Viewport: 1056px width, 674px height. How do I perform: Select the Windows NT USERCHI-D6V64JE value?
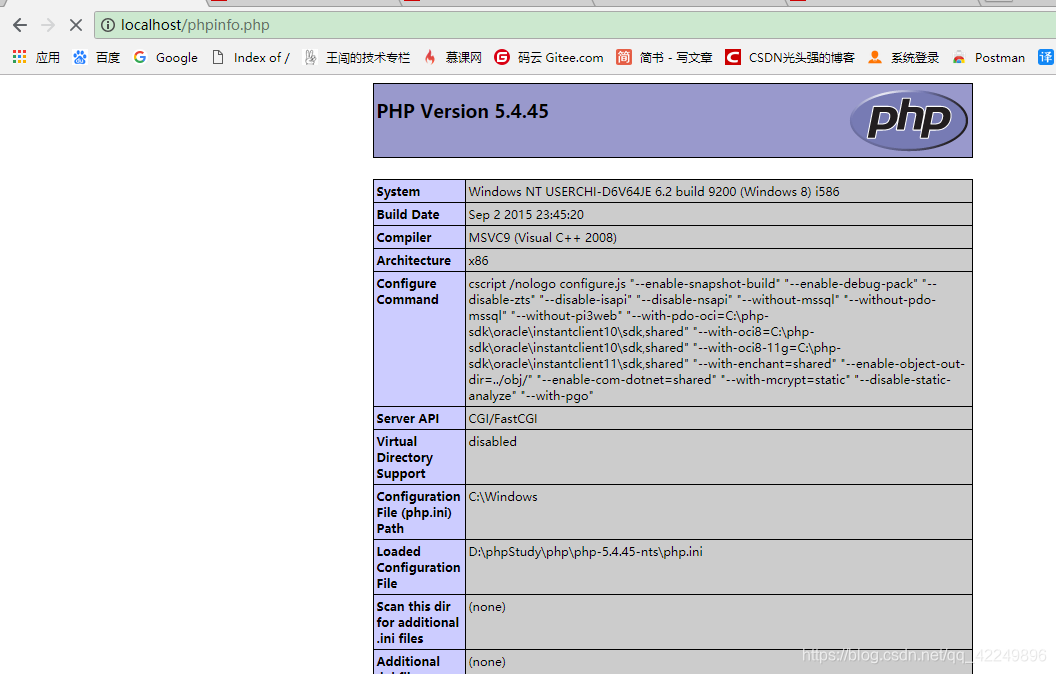pyautogui.click(x=654, y=191)
